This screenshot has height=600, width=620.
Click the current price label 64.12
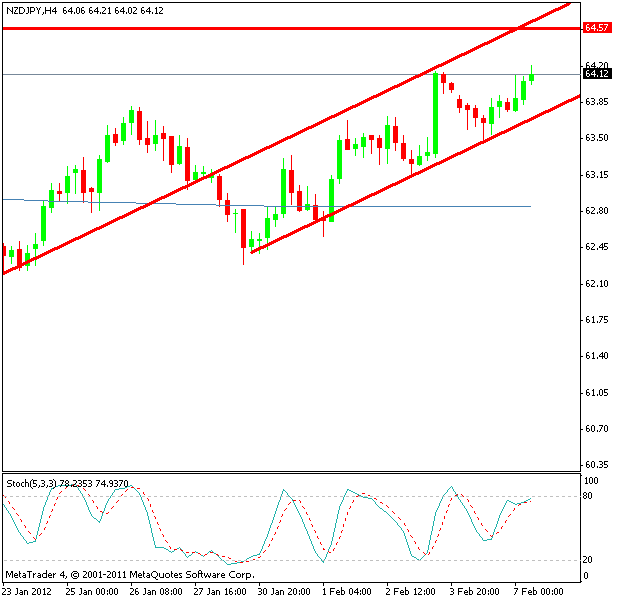(597, 74)
